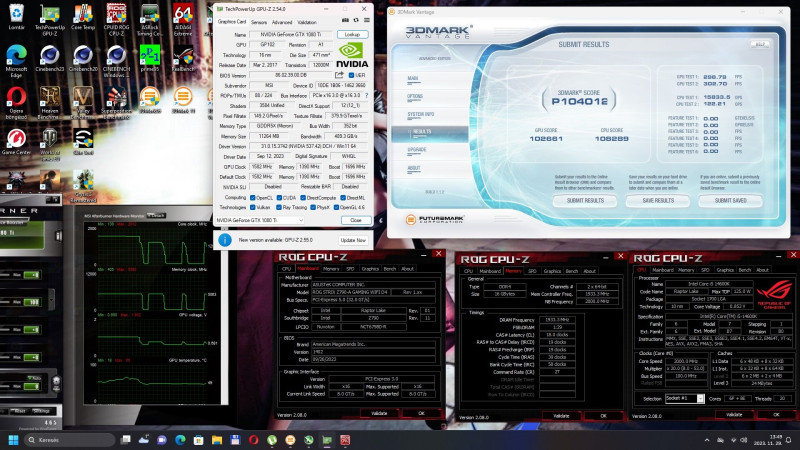Open the Superposition Benchmark desktop shortcut
The height and width of the screenshot is (450, 800).
tap(116, 103)
